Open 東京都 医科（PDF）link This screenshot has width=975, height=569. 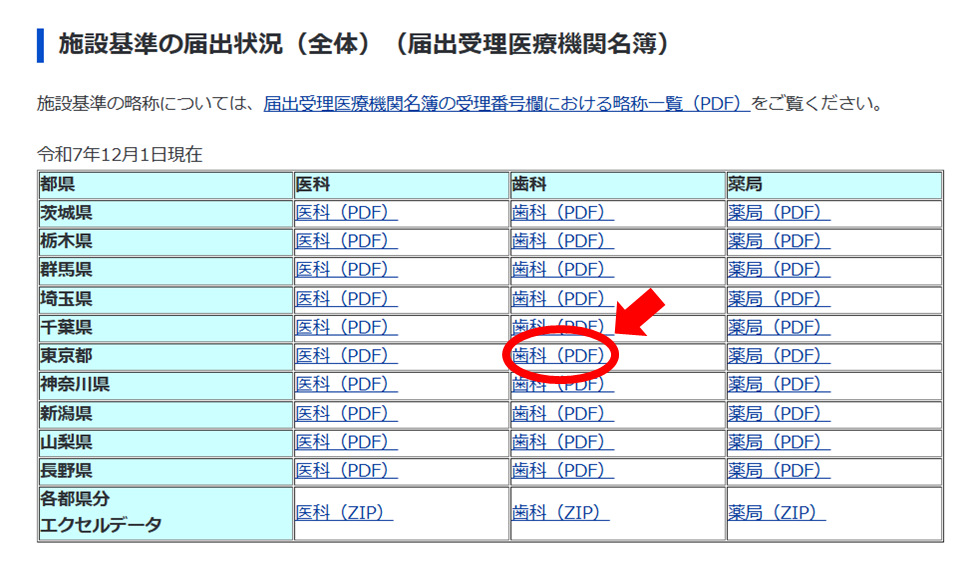tap(346, 356)
